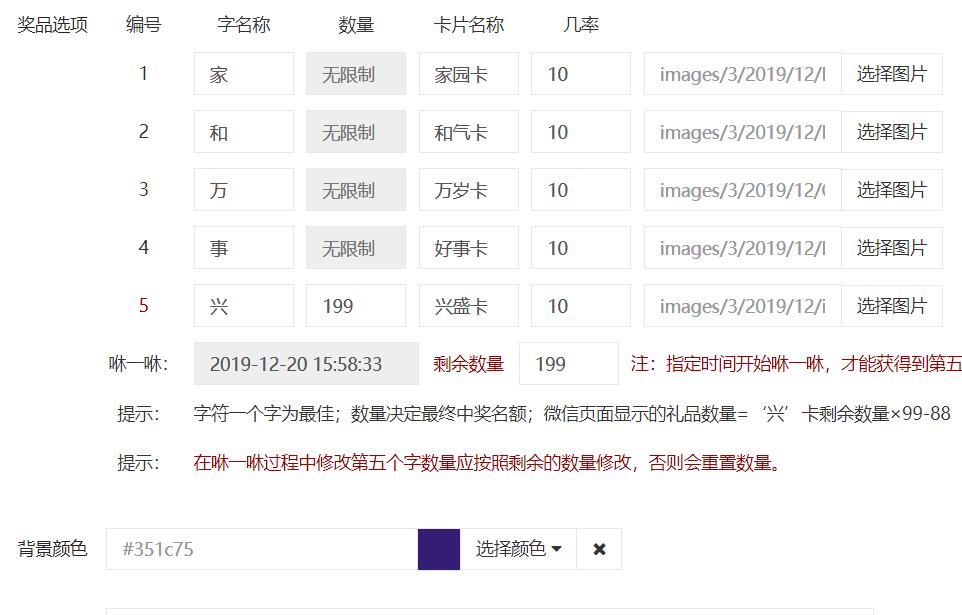Click the 几率 field in the 和气卡 row
The width and height of the screenshot is (962, 615).
tap(580, 132)
